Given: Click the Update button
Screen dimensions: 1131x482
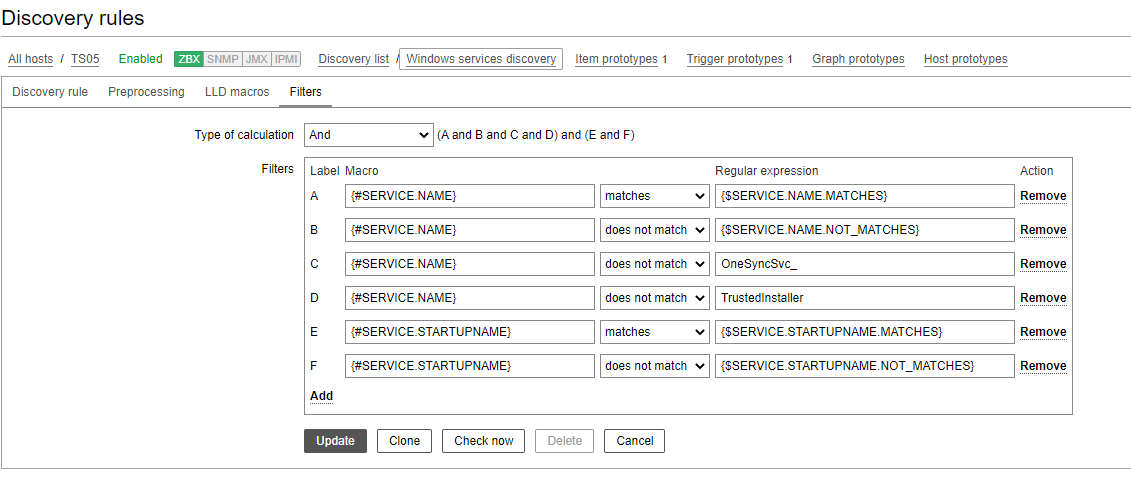Looking at the screenshot, I should (x=335, y=441).
